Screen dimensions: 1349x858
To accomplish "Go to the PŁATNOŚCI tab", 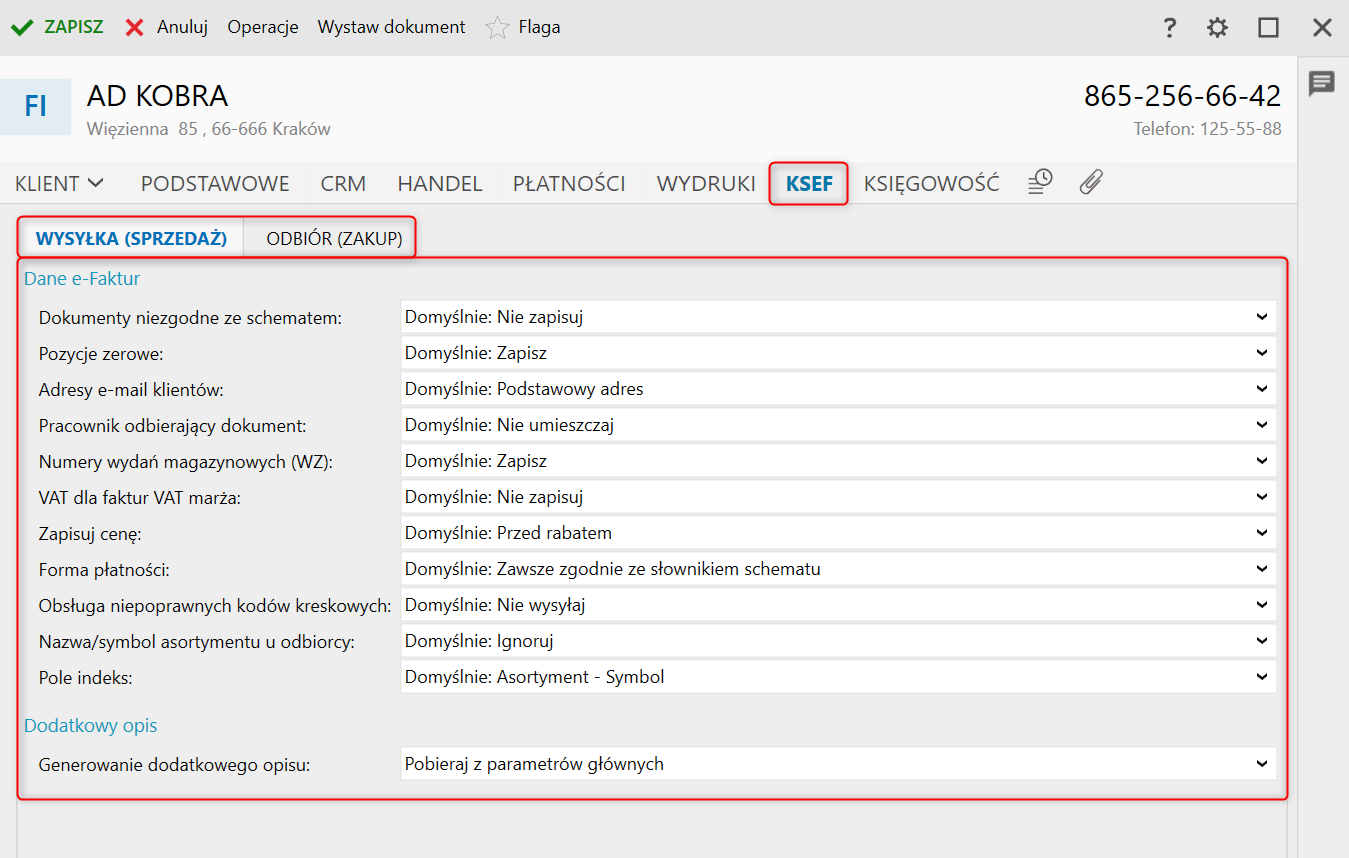I will click(x=569, y=184).
